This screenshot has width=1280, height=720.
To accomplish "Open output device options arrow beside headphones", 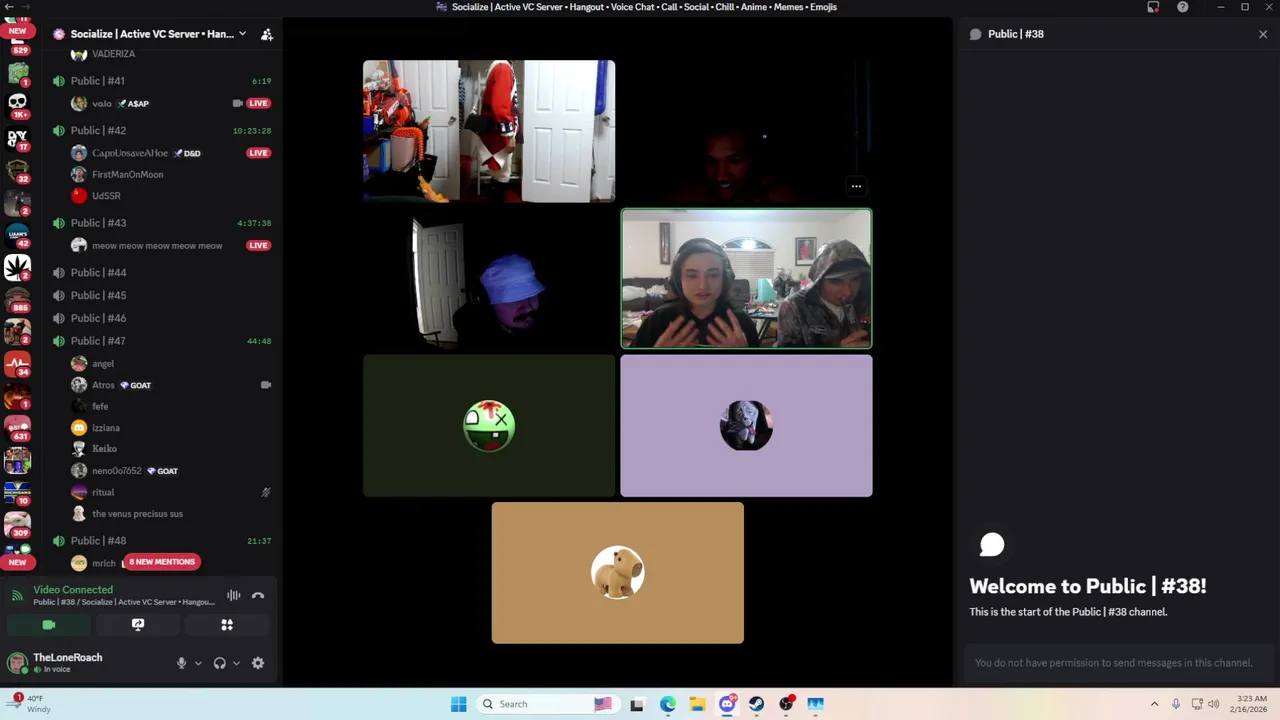I will (x=236, y=663).
